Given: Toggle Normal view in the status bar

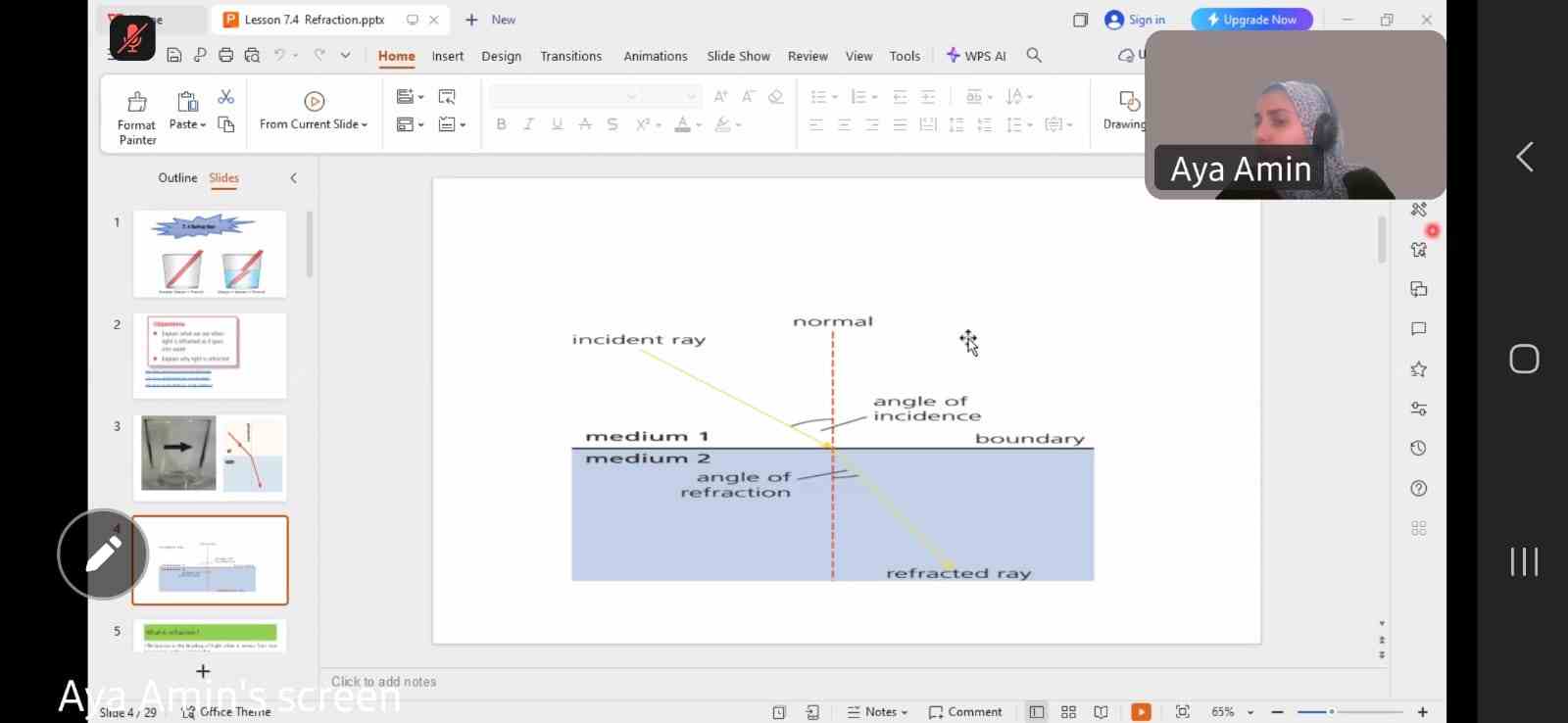Looking at the screenshot, I should [x=1036, y=712].
